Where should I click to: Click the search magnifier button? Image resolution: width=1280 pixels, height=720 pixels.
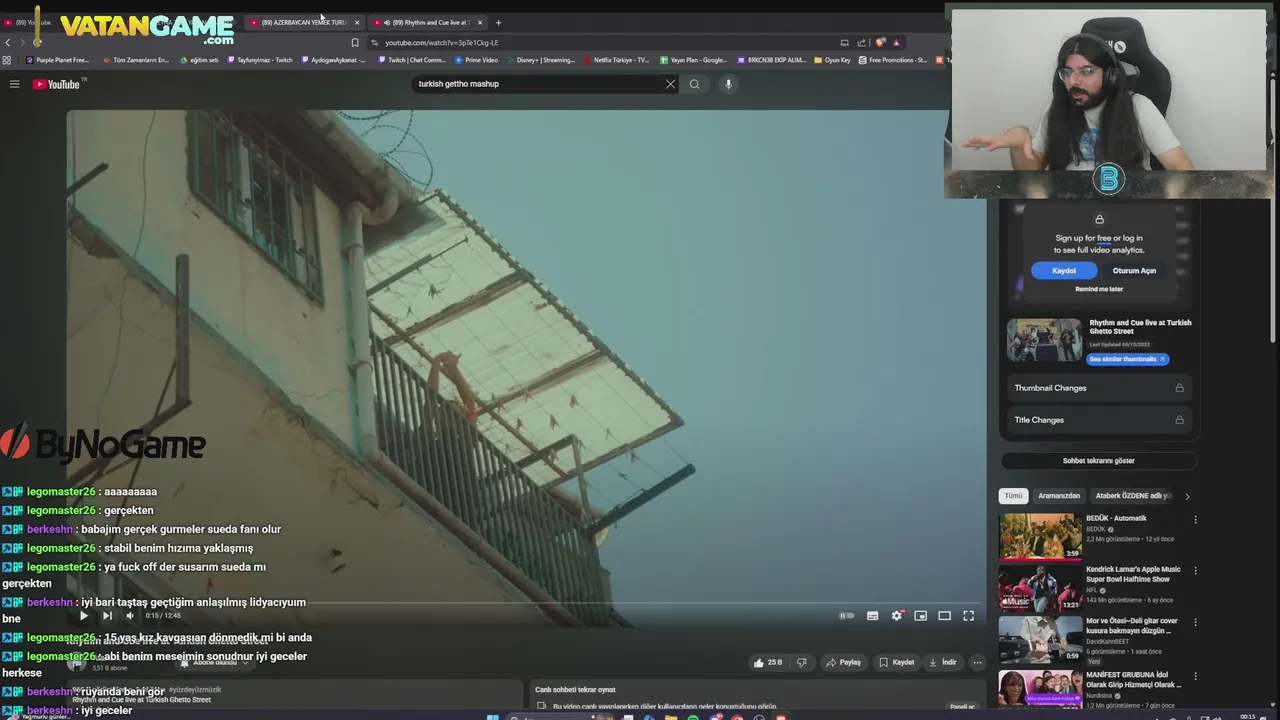694,84
